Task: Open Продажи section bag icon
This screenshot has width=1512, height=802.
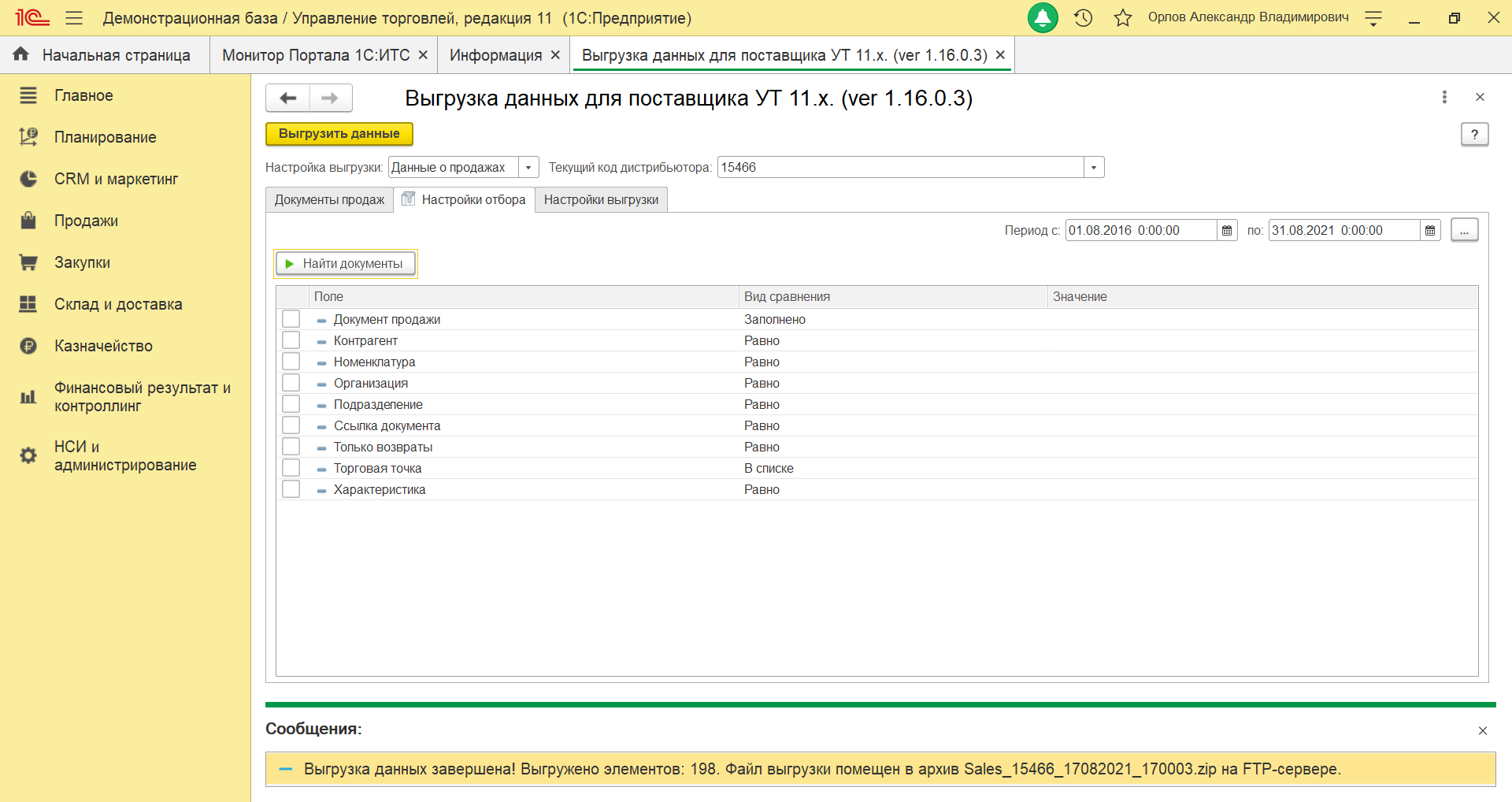Action: pyautogui.click(x=28, y=221)
